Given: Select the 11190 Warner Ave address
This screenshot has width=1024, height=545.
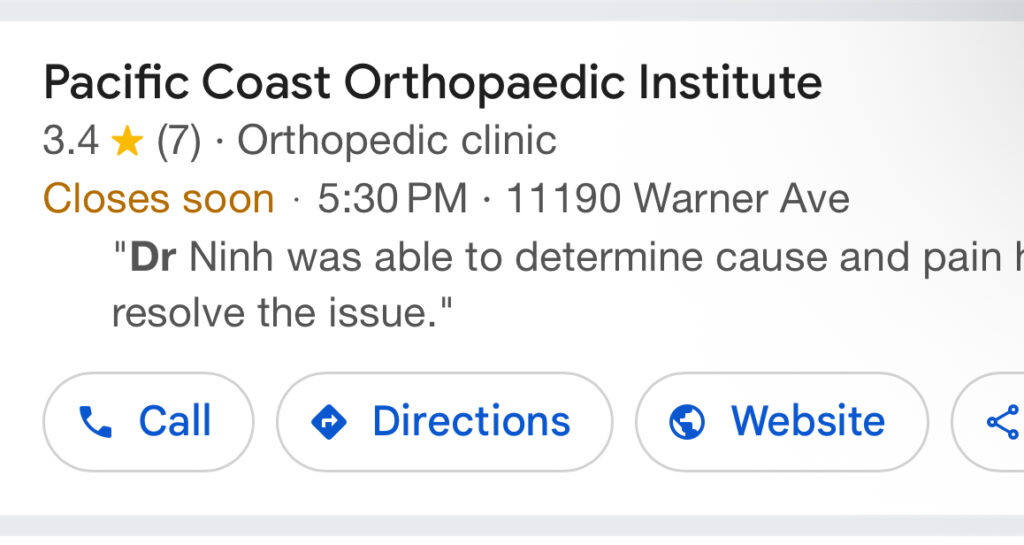Looking at the screenshot, I should click(677, 199).
